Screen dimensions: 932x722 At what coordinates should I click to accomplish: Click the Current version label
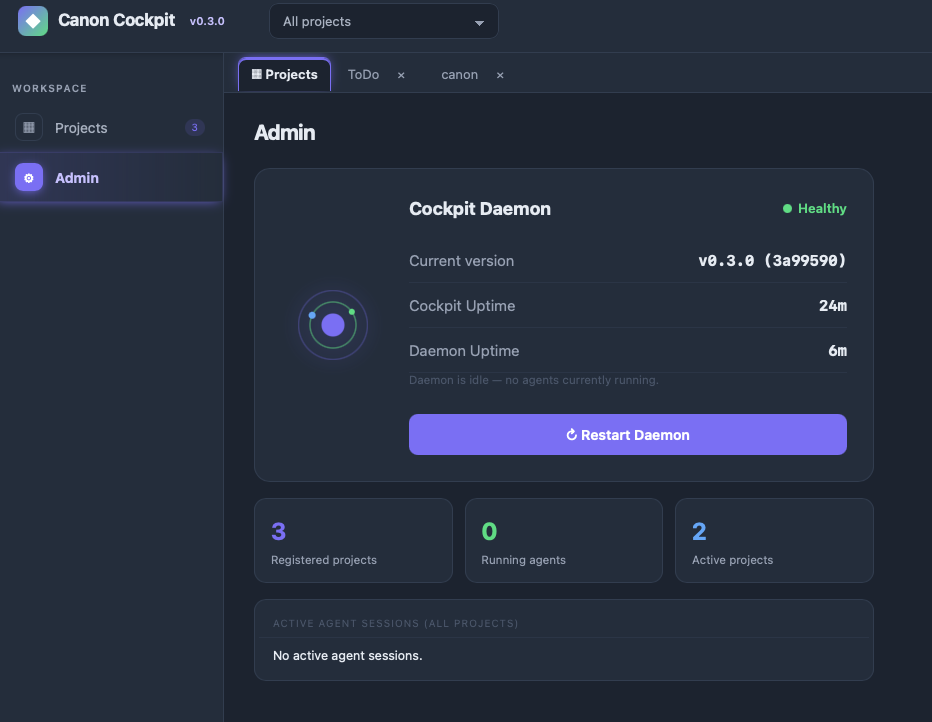[x=461, y=261]
